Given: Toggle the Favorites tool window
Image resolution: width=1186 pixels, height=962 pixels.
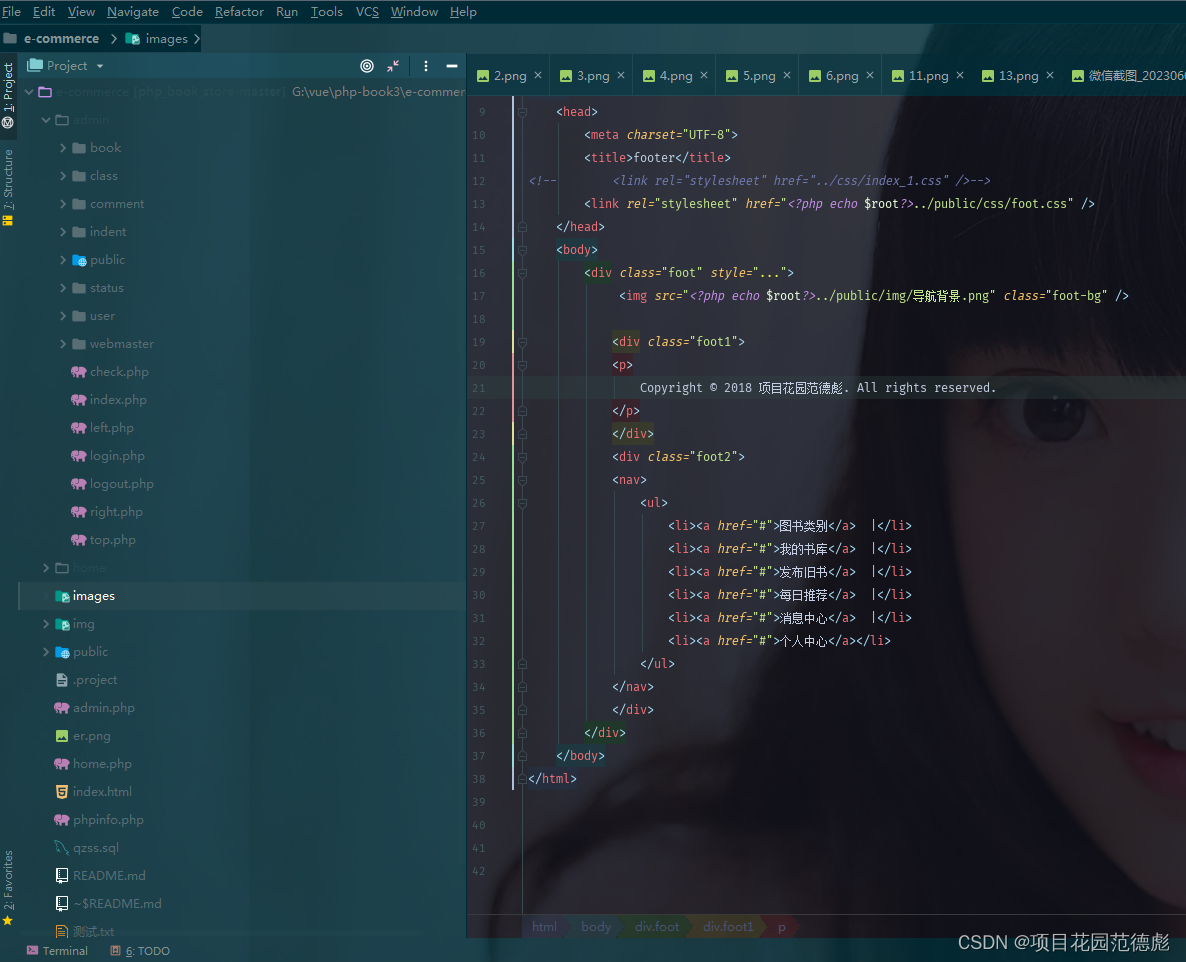Looking at the screenshot, I should [x=8, y=888].
